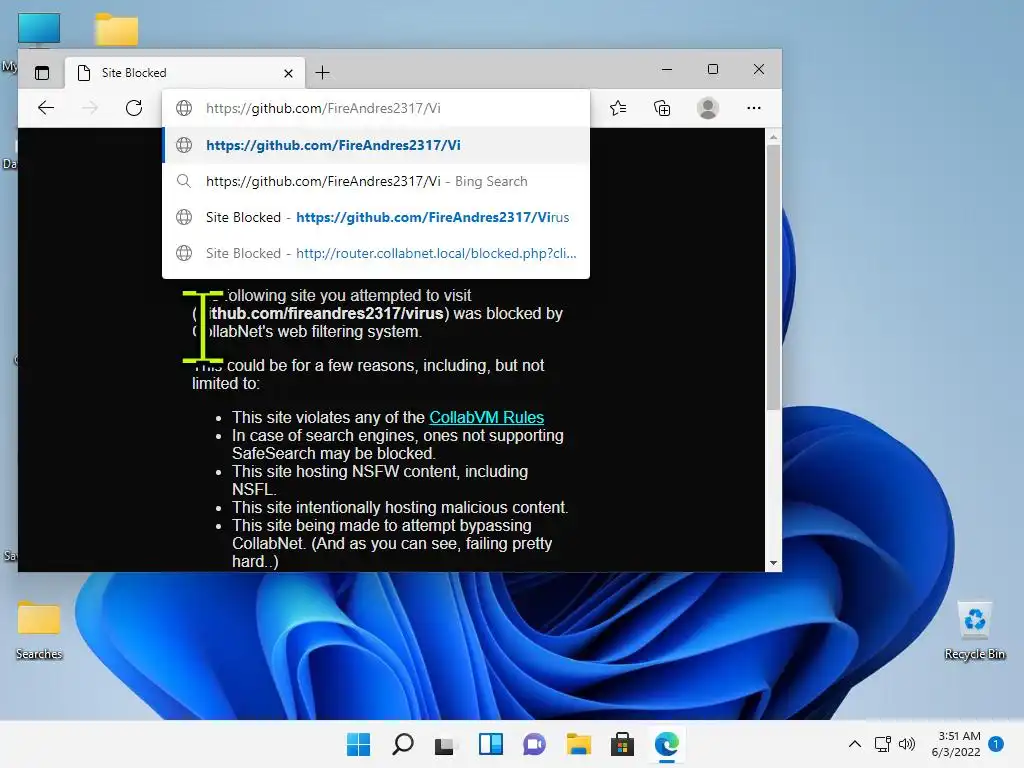
Task: Open the Chat taskbar icon
Action: (534, 744)
